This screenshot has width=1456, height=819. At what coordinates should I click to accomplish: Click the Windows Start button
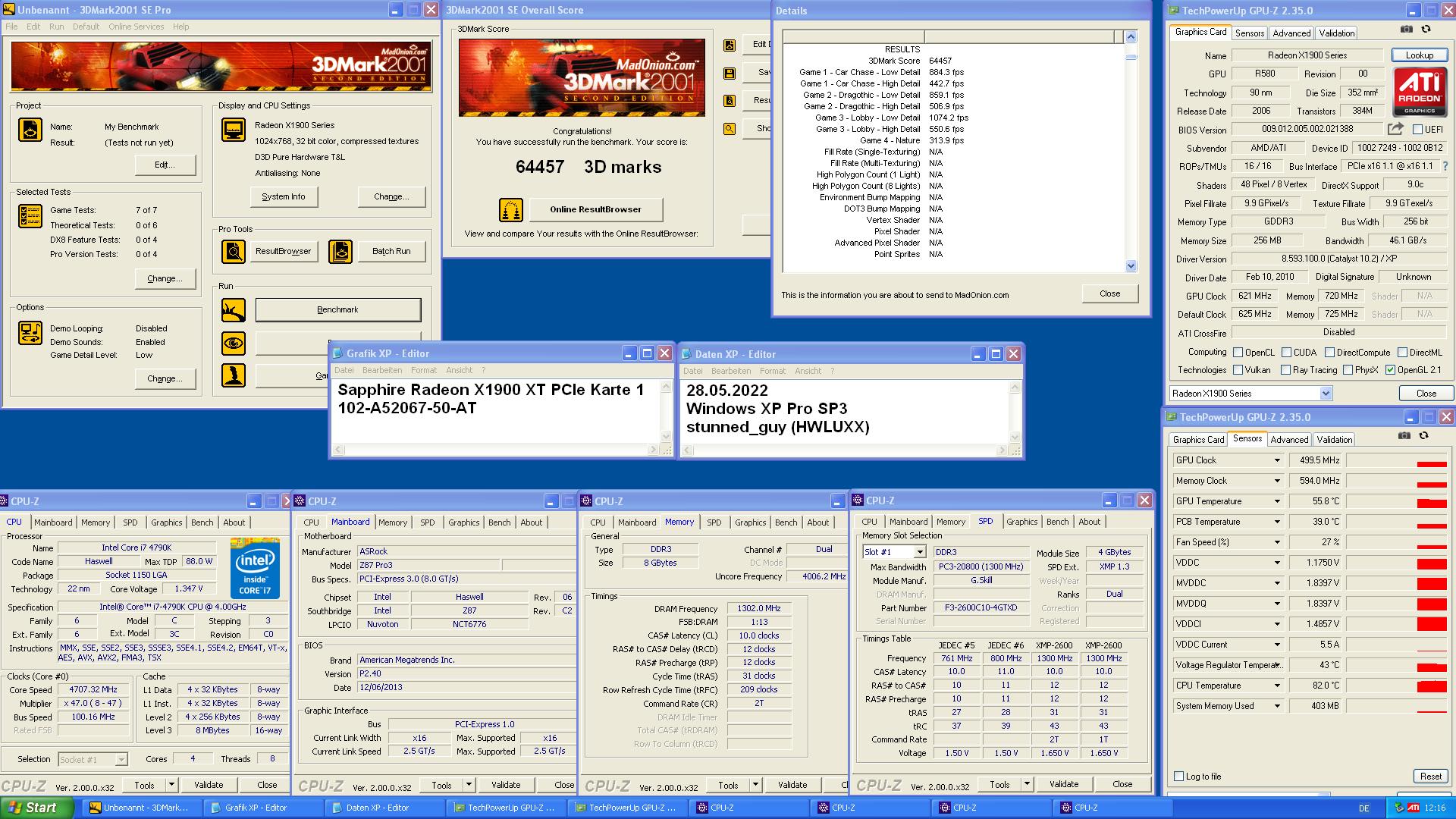click(x=37, y=808)
